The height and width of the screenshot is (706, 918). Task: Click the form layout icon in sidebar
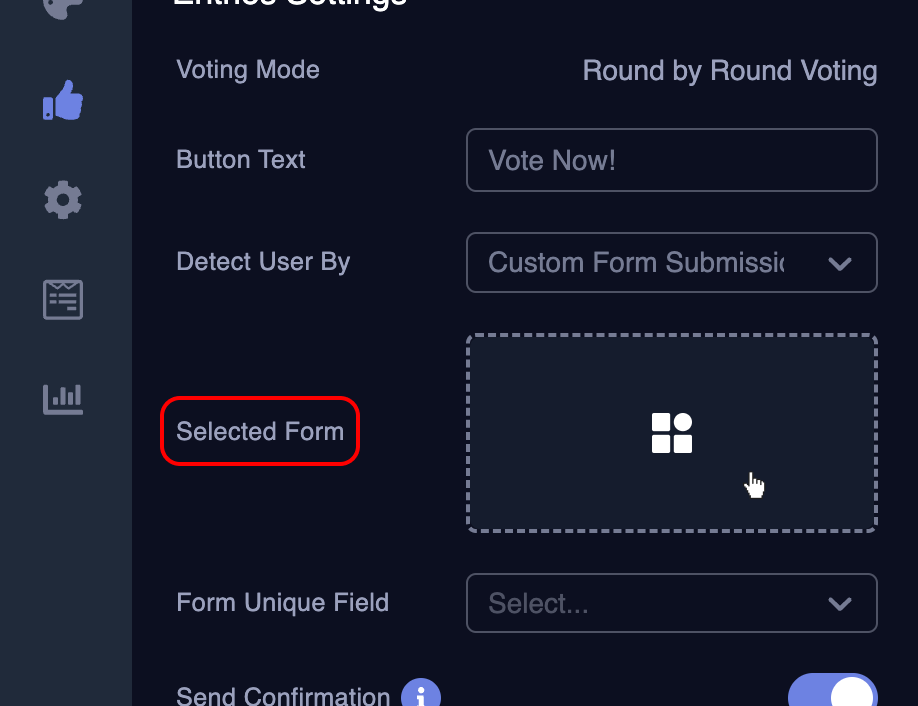(63, 300)
